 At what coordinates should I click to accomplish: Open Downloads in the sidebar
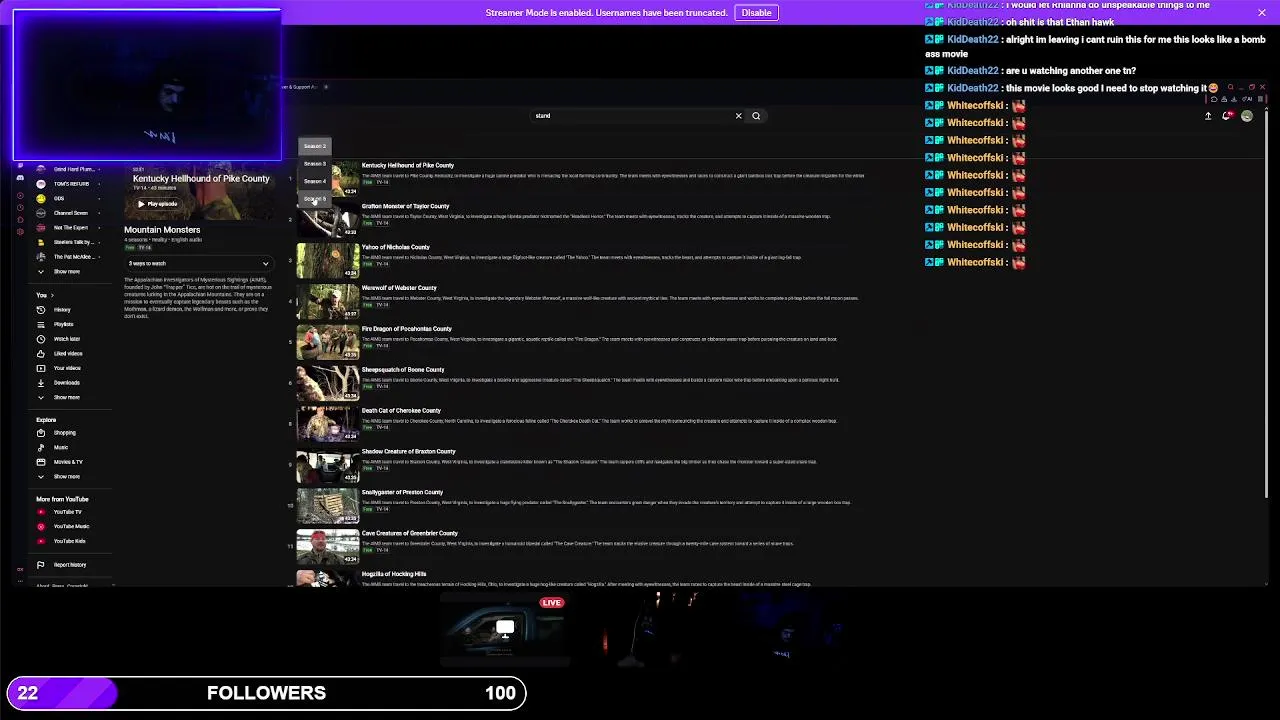(x=66, y=383)
